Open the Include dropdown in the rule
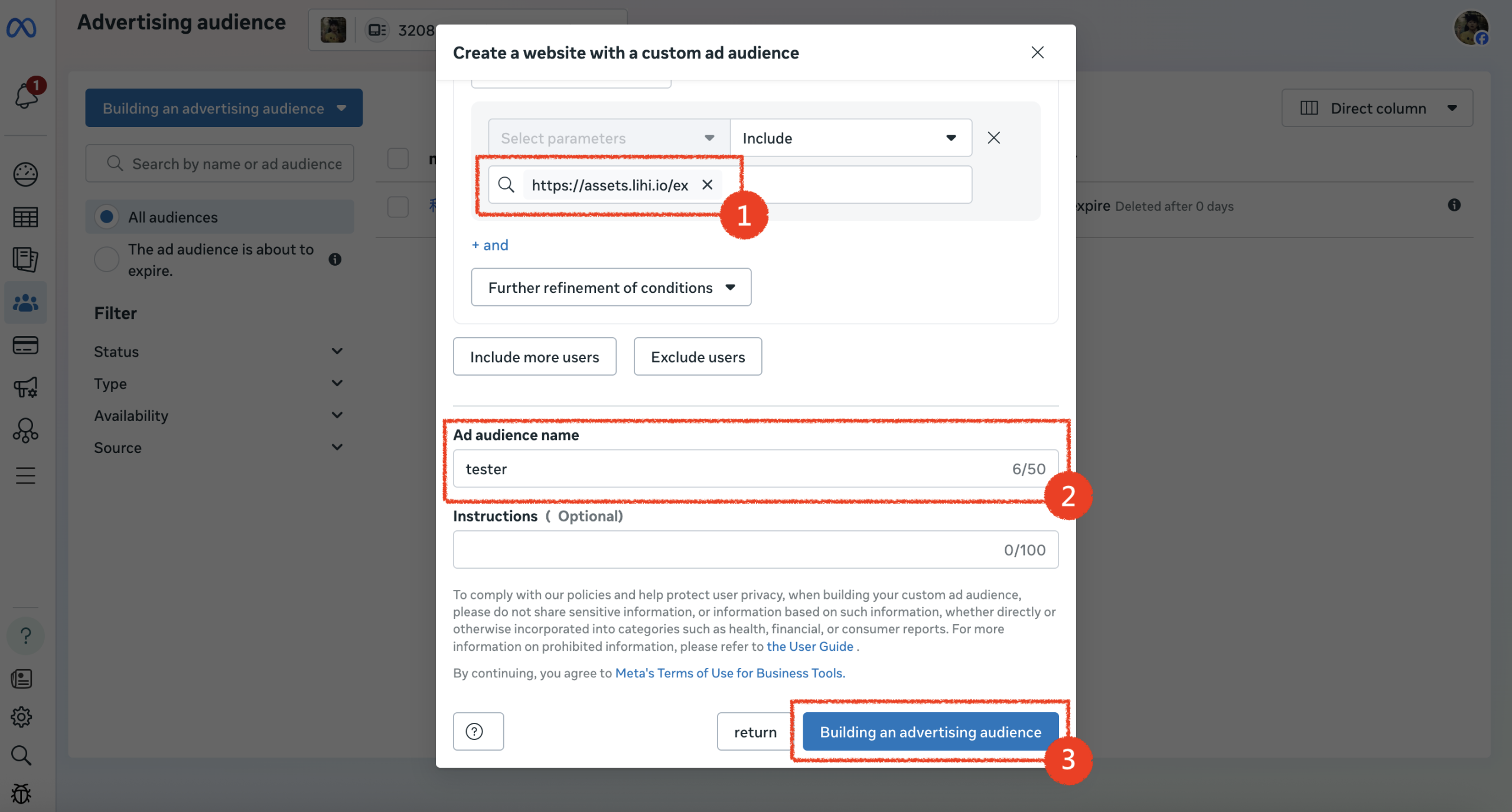Screen dimensions: 1512x812 coord(850,138)
